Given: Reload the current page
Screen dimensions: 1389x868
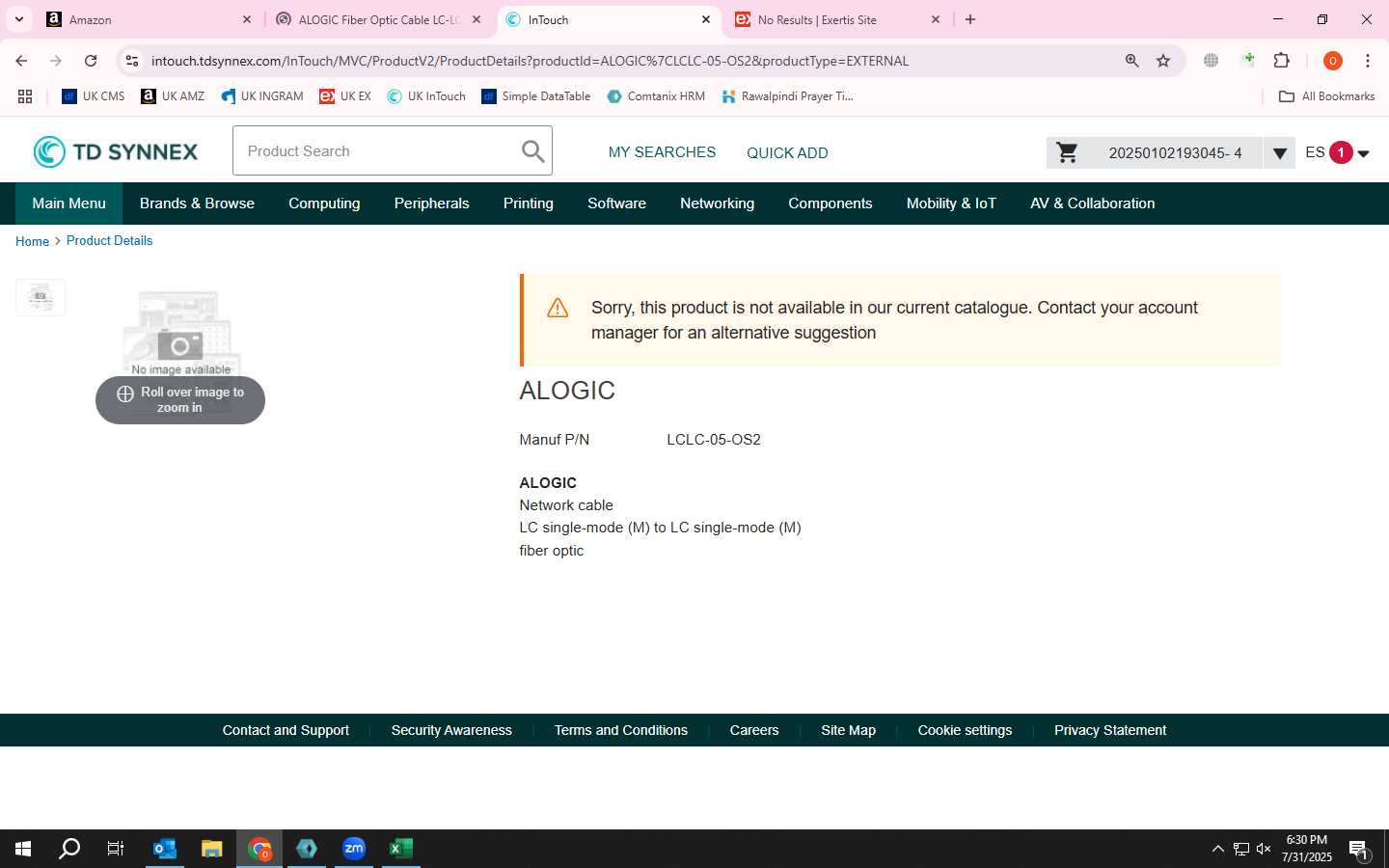Looking at the screenshot, I should pyautogui.click(x=91, y=61).
